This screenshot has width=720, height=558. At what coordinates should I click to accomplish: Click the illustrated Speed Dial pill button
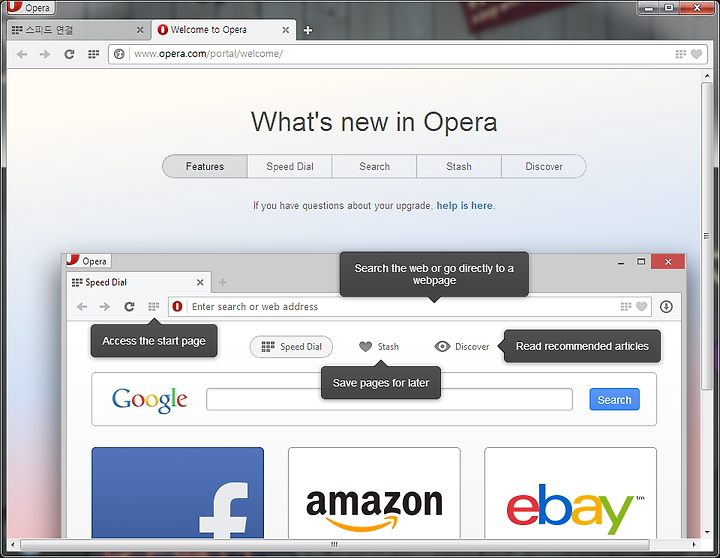tap(291, 347)
